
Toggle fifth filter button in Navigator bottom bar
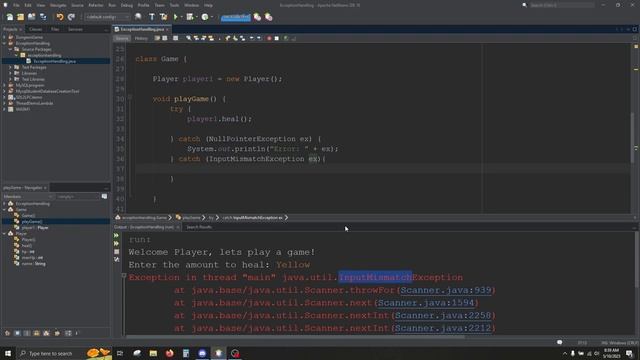(x=46, y=333)
